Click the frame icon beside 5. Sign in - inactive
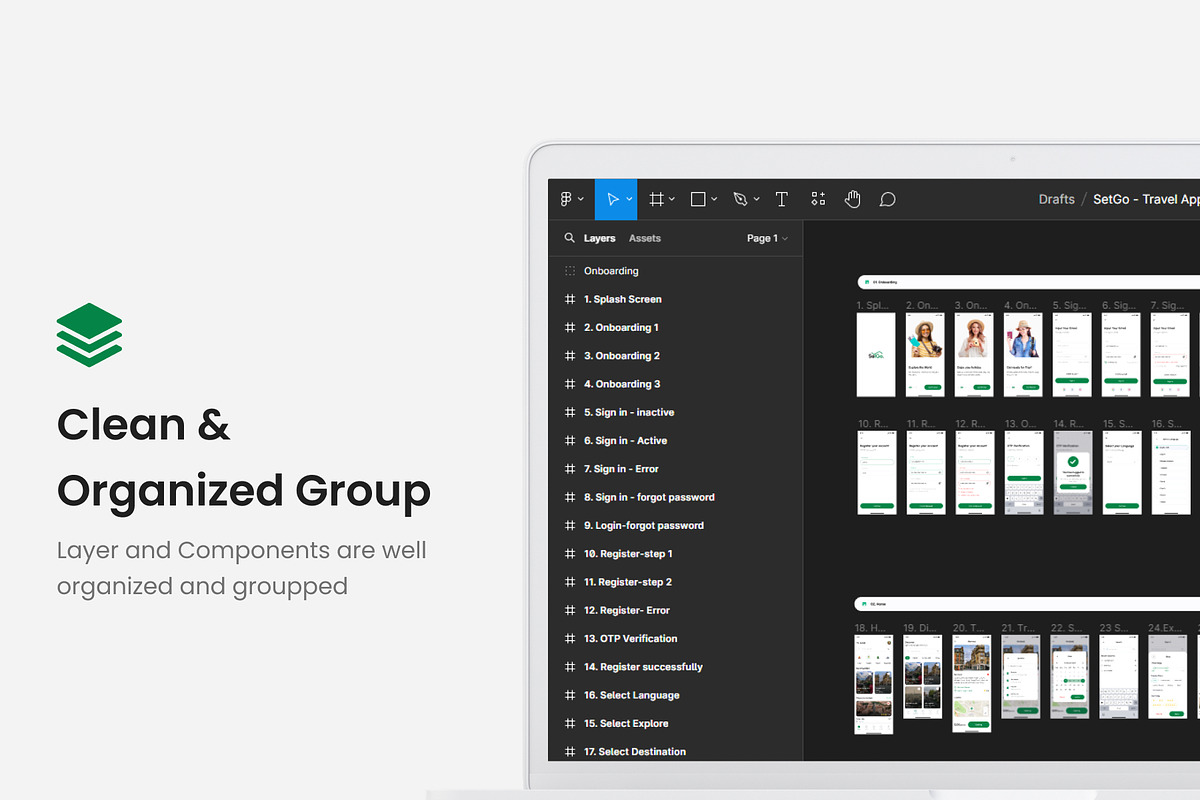1200x800 pixels. point(570,412)
